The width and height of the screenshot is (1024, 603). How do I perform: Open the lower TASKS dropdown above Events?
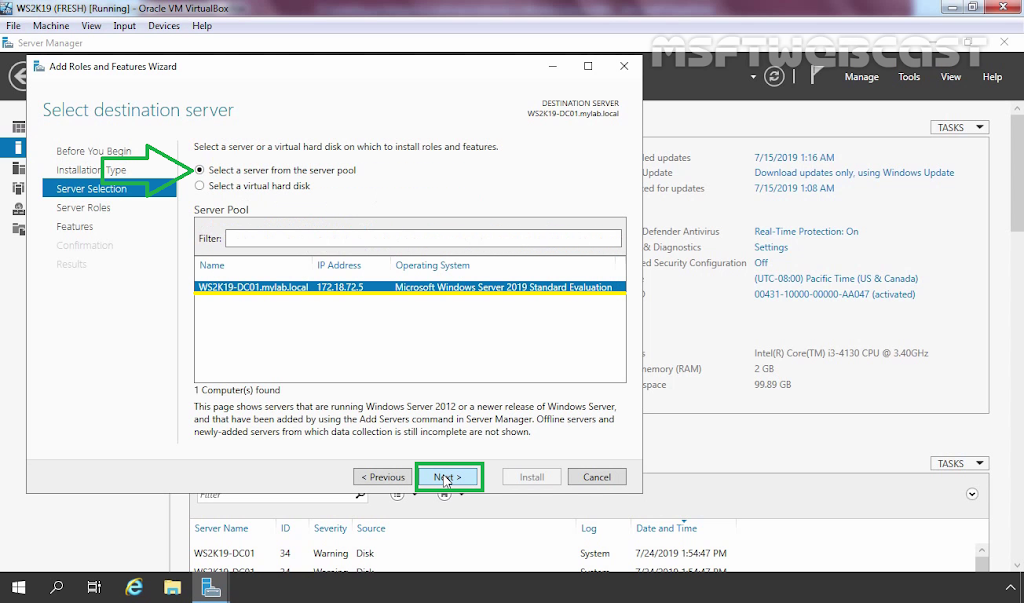[959, 463]
